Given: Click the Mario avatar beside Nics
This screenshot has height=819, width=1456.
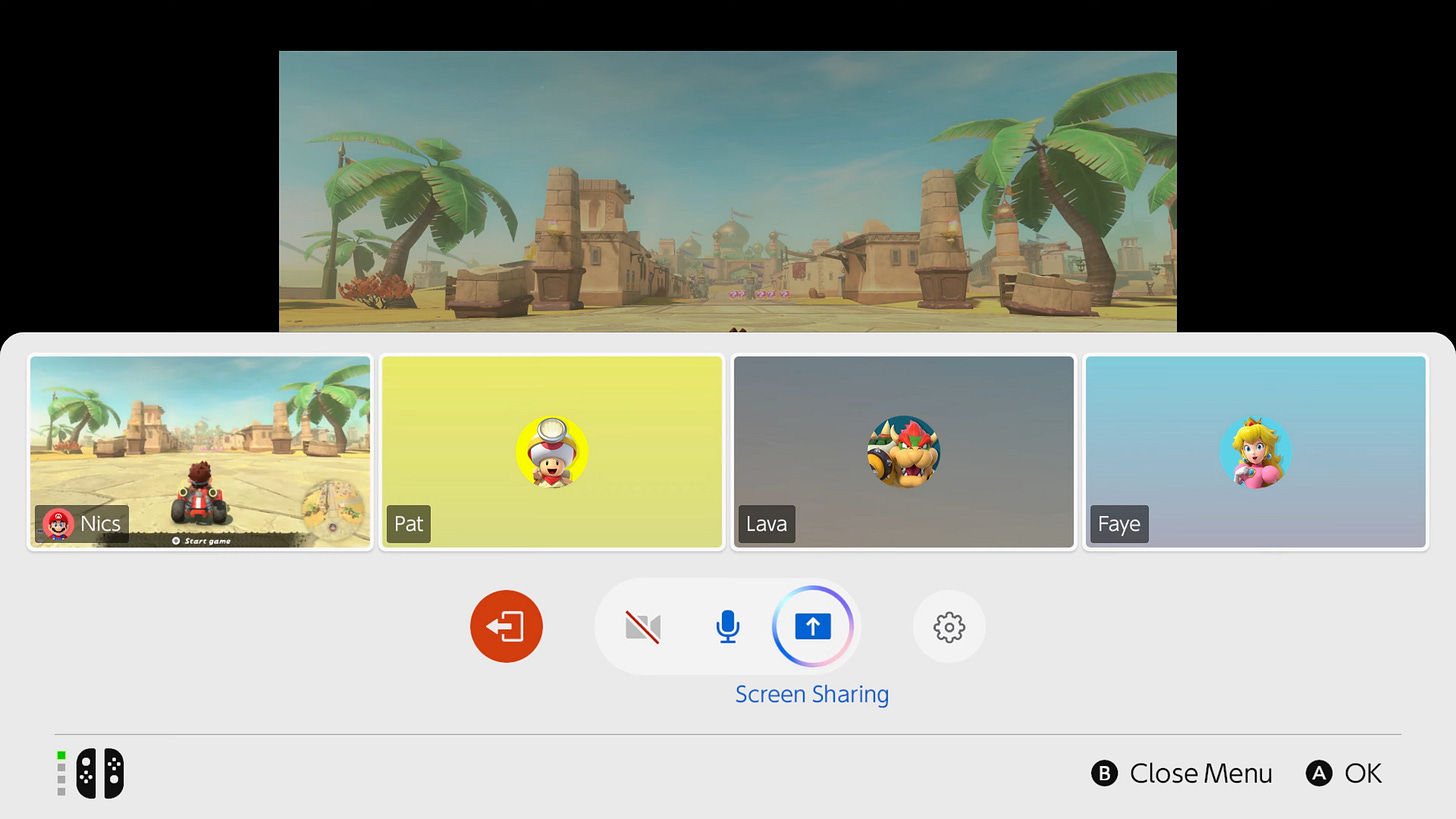Looking at the screenshot, I should pos(58,524).
